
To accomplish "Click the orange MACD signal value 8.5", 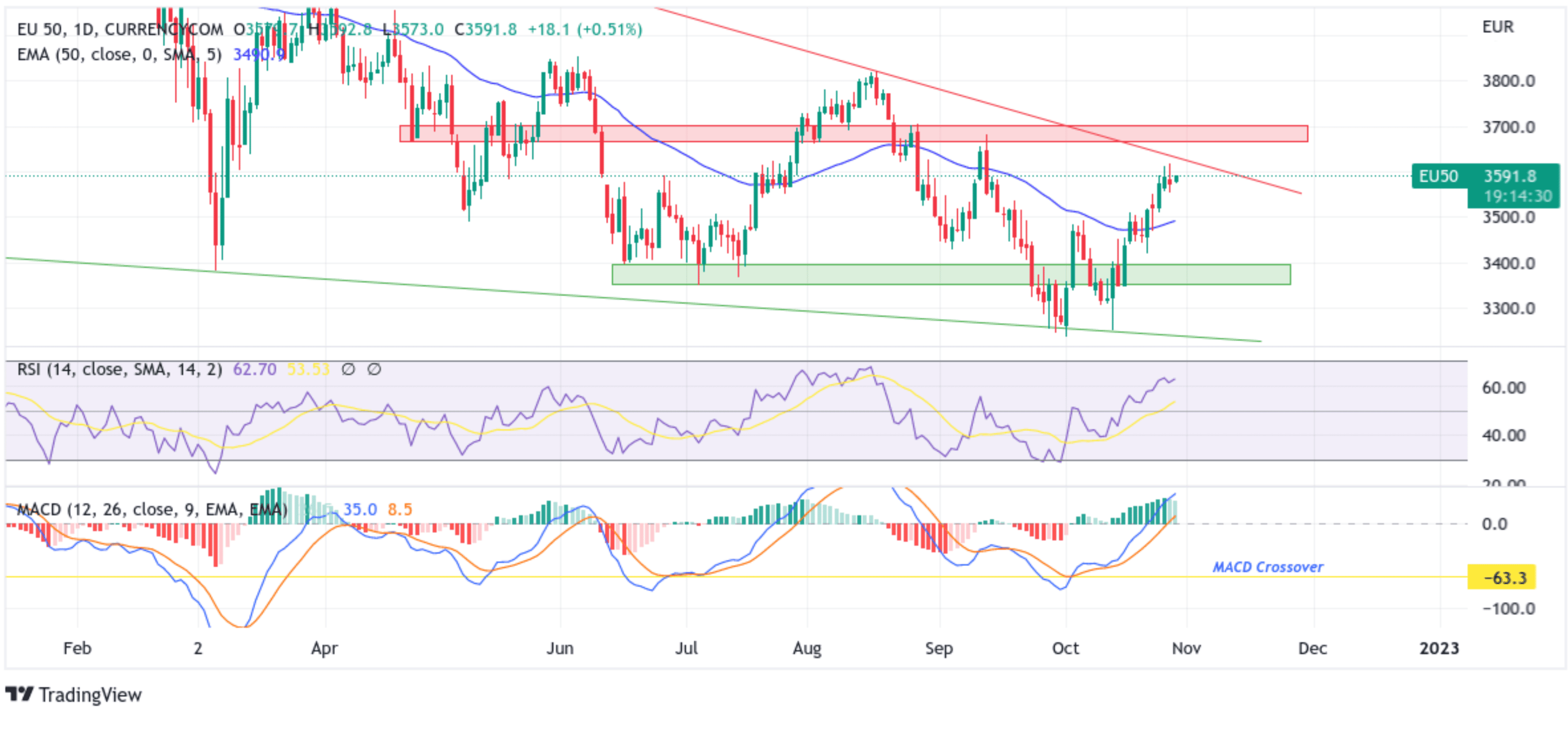I will 400,509.
